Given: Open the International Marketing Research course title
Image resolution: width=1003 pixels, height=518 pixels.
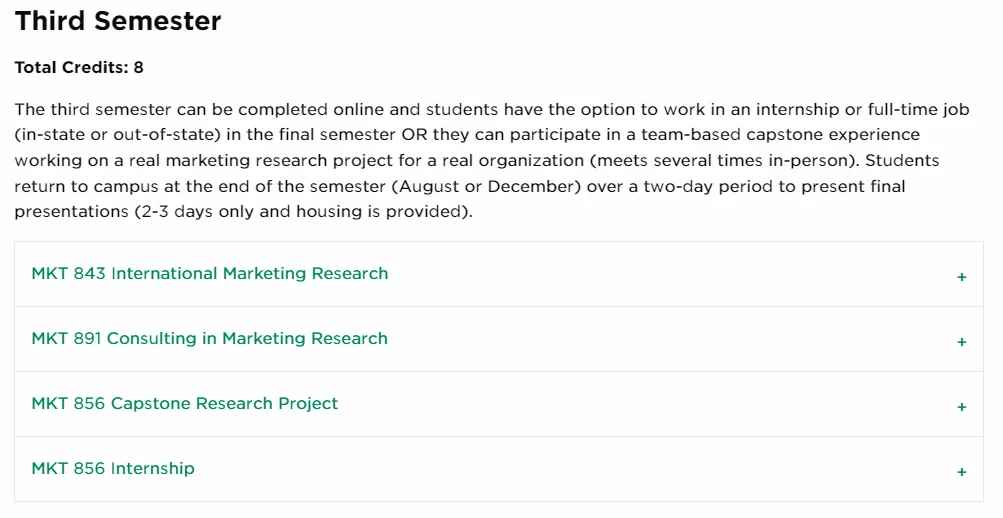Looking at the screenshot, I should (x=249, y=274).
